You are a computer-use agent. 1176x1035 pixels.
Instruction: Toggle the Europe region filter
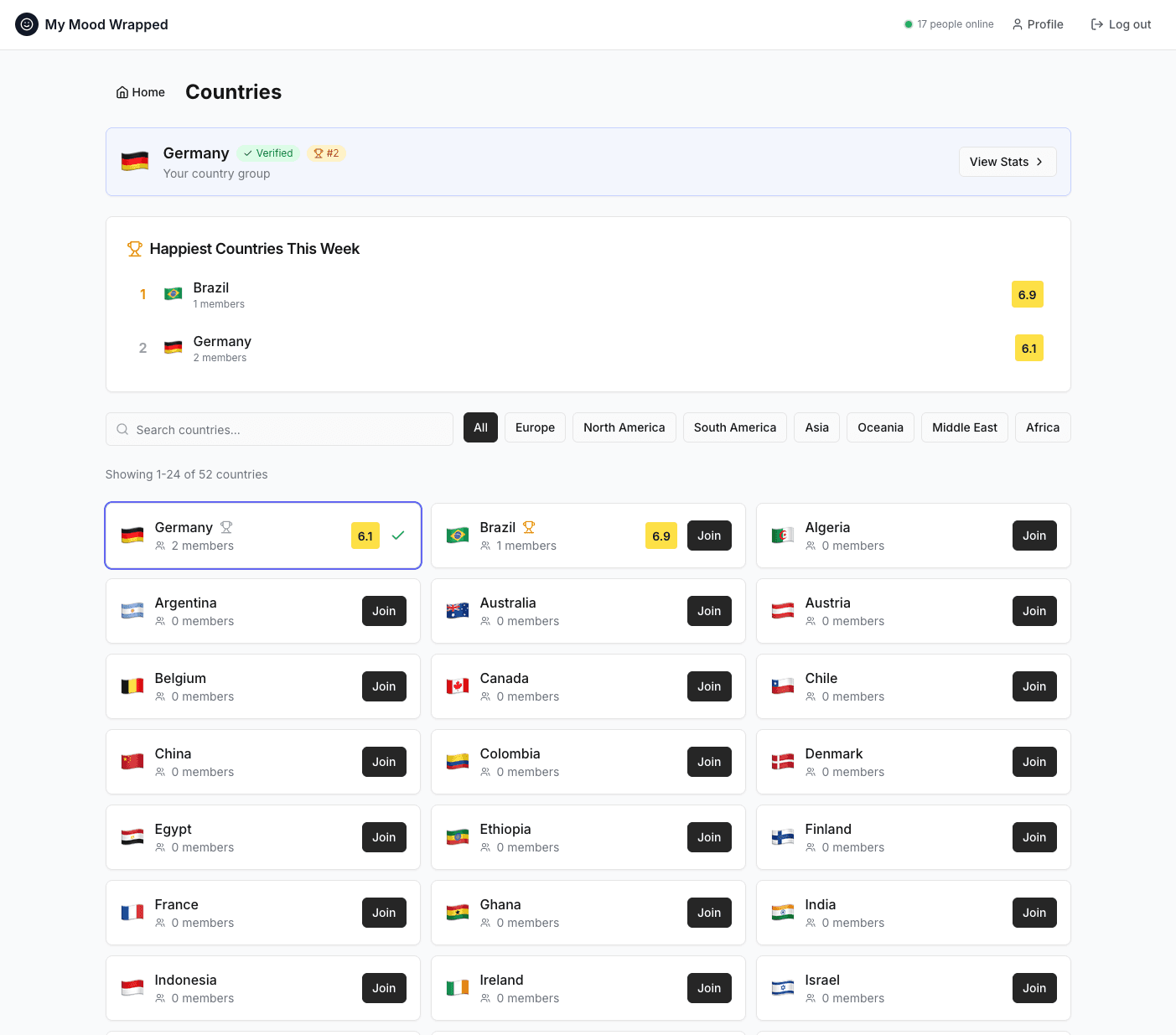pos(535,427)
